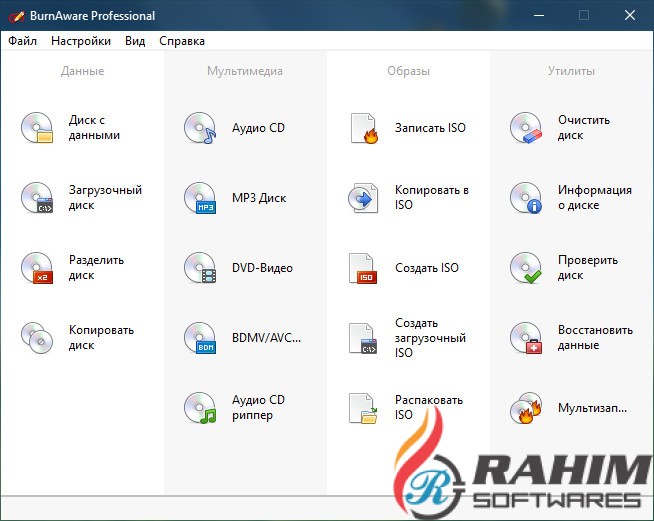Choose the Создать загрузочный ISO label
The height and width of the screenshot is (521, 654).
(430, 338)
